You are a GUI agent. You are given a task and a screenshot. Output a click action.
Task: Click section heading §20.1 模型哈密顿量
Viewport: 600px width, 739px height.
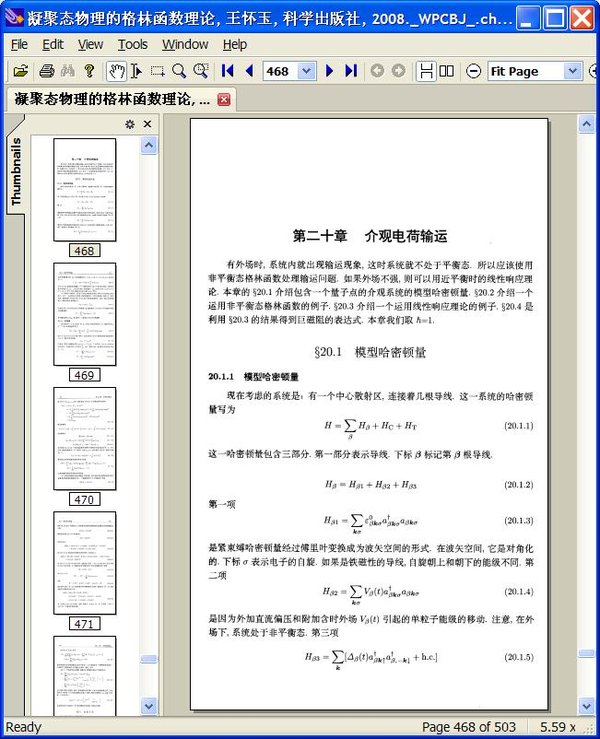[370, 352]
